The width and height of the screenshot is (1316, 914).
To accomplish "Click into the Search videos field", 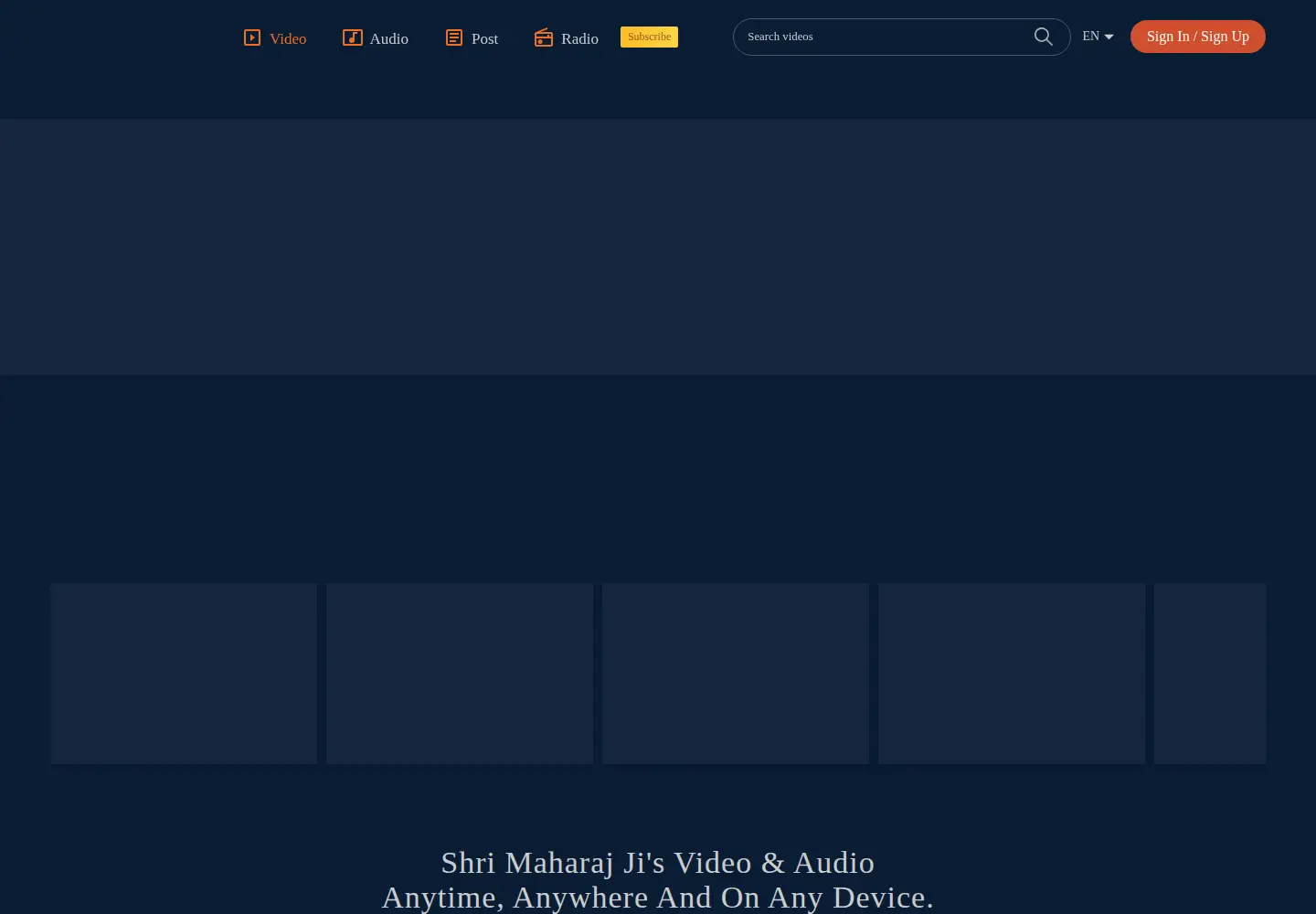I will pyautogui.click(x=901, y=37).
